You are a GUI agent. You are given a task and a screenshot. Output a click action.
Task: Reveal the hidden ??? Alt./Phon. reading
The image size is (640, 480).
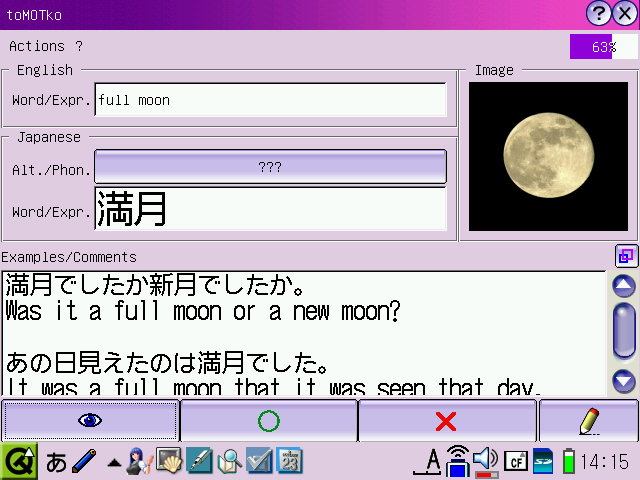coord(270,167)
